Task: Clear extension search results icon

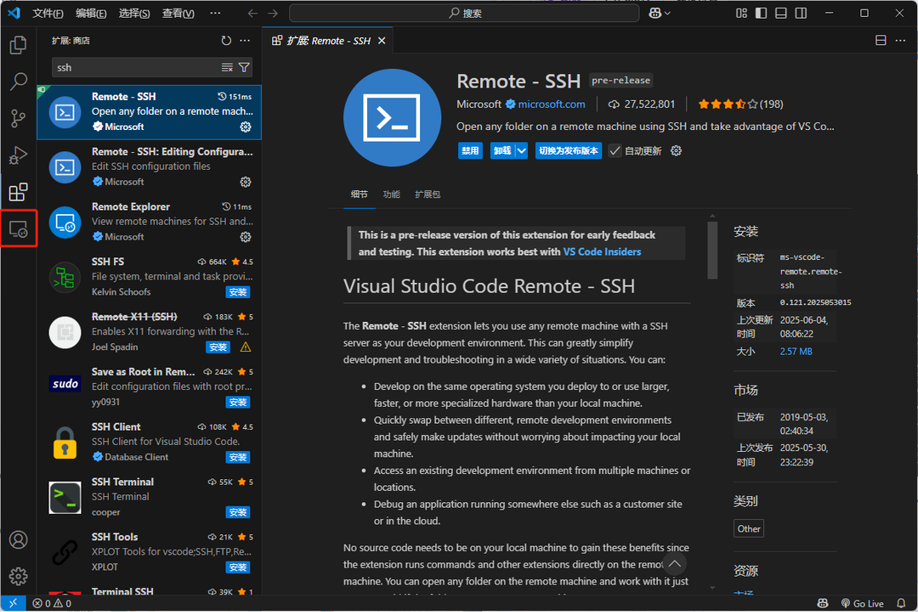Action: [x=227, y=67]
